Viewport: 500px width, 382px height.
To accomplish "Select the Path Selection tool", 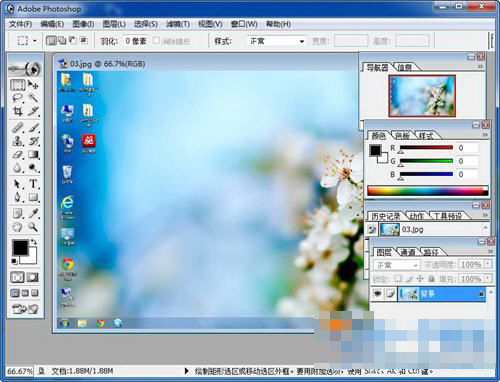I will tap(17, 184).
